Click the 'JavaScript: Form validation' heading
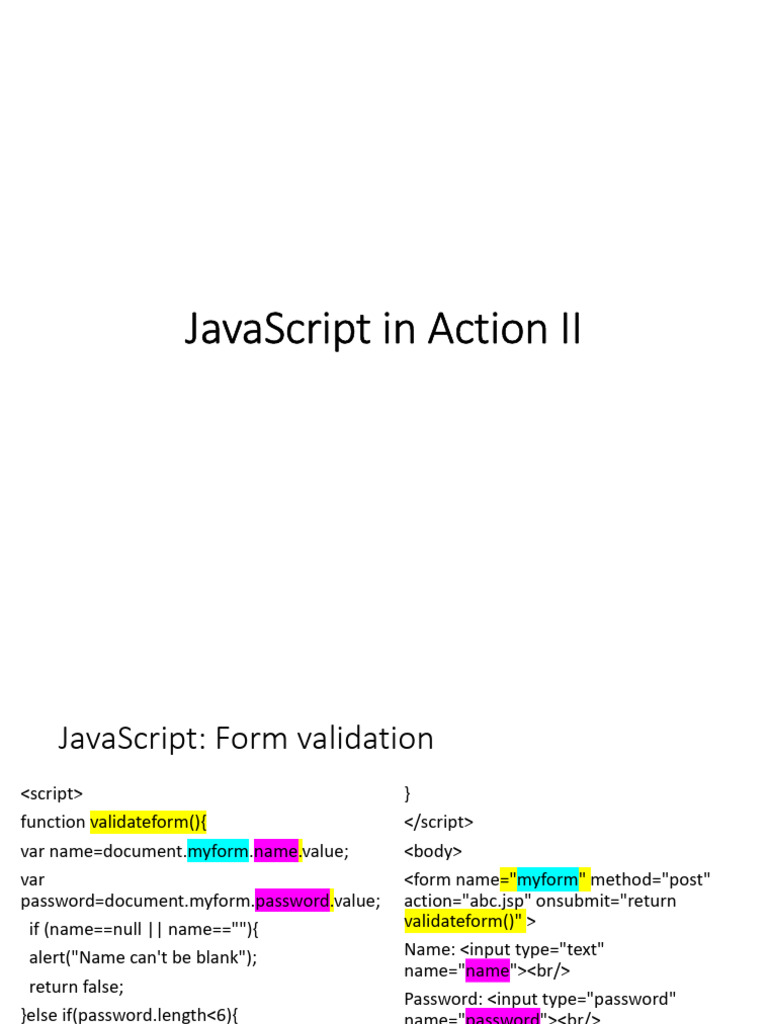Image resolution: width=768 pixels, height=1024 pixels. point(246,739)
